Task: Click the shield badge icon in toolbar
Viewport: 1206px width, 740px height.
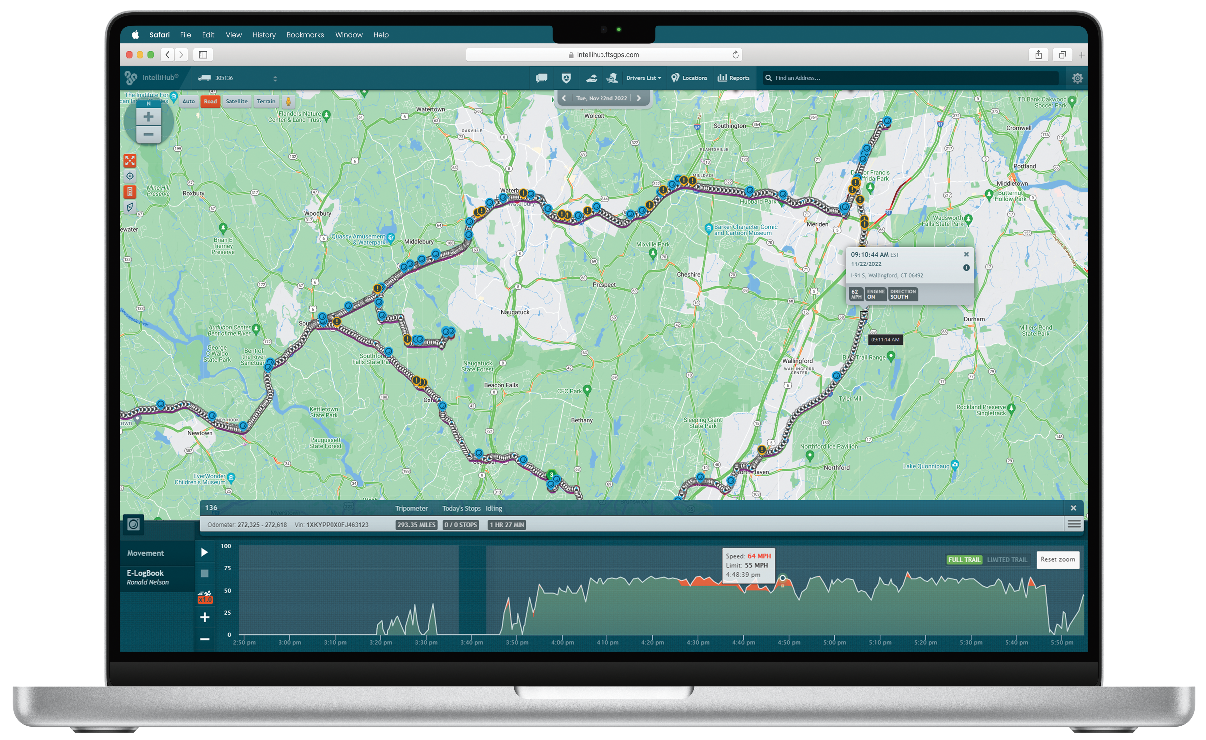Action: [x=567, y=78]
